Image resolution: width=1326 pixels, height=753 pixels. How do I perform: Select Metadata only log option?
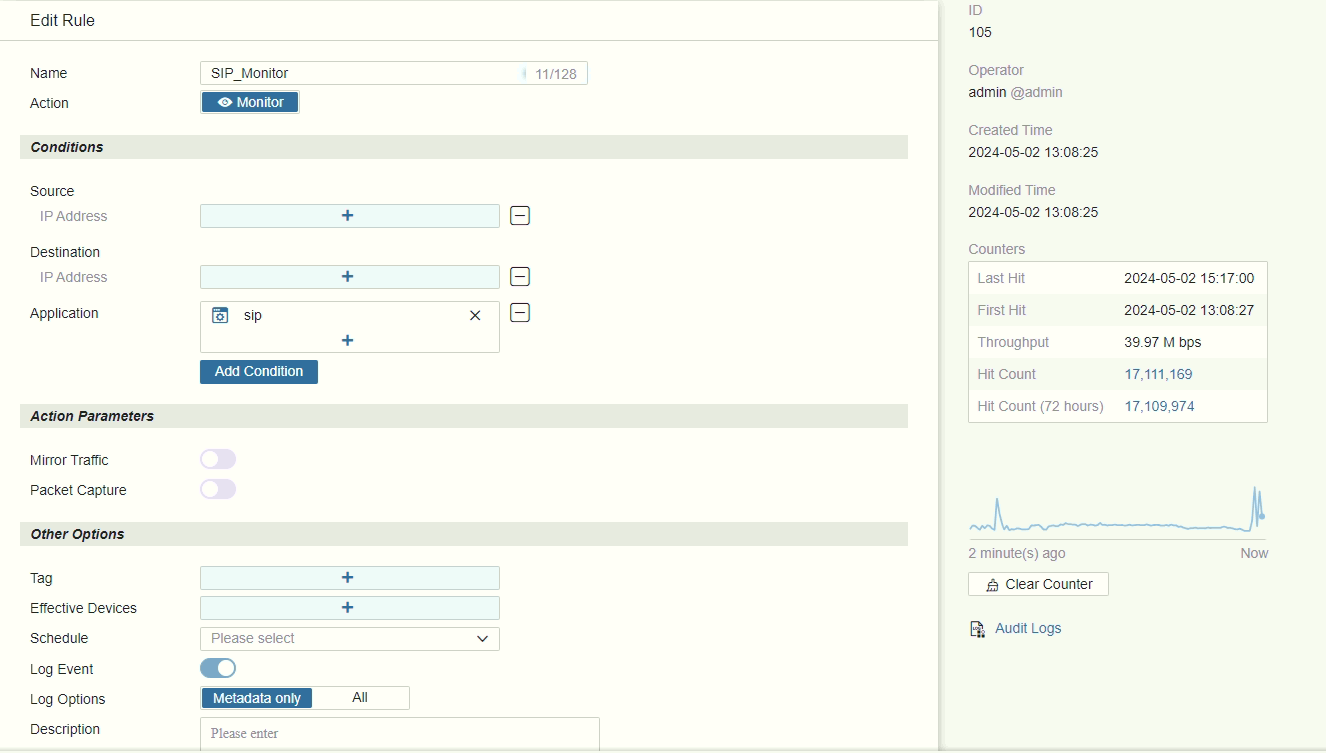(257, 698)
